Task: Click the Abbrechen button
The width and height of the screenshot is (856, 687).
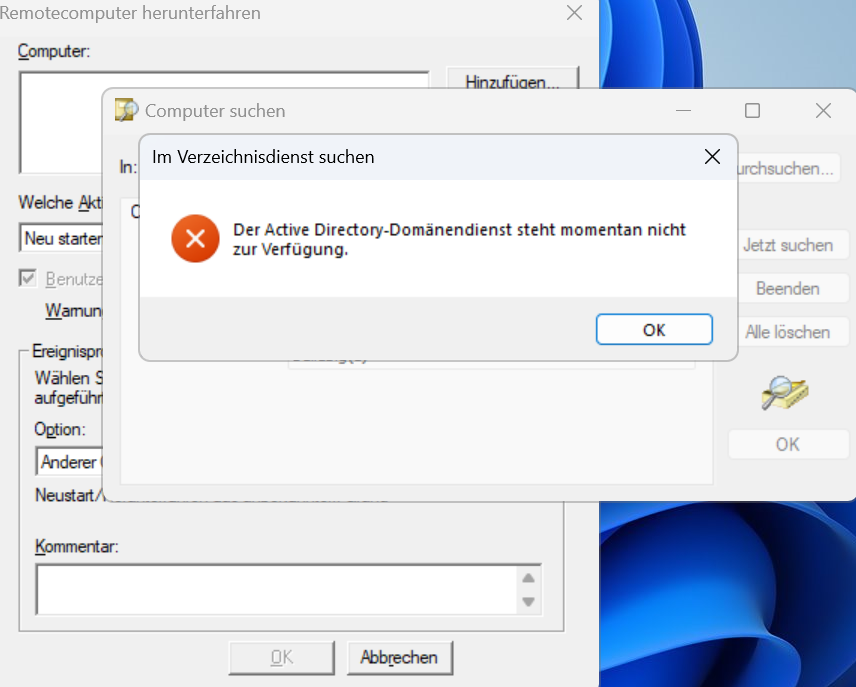Action: [400, 658]
